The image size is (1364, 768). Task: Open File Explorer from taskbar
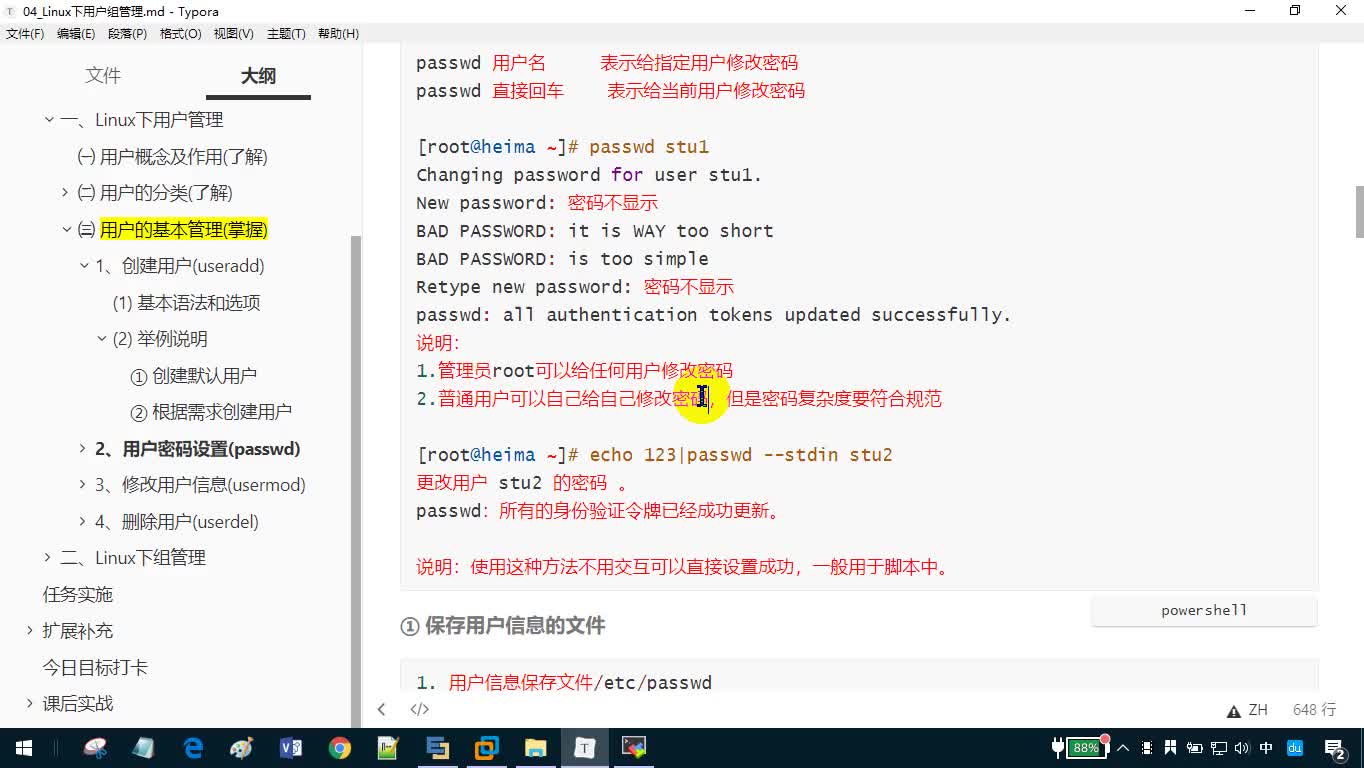click(x=536, y=747)
